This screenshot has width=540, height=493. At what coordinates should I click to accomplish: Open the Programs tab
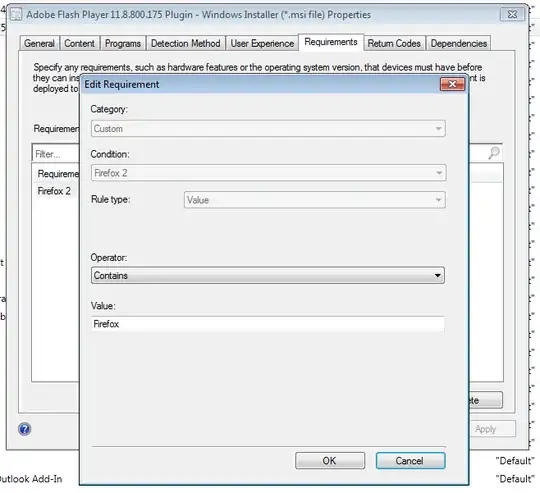pos(123,43)
